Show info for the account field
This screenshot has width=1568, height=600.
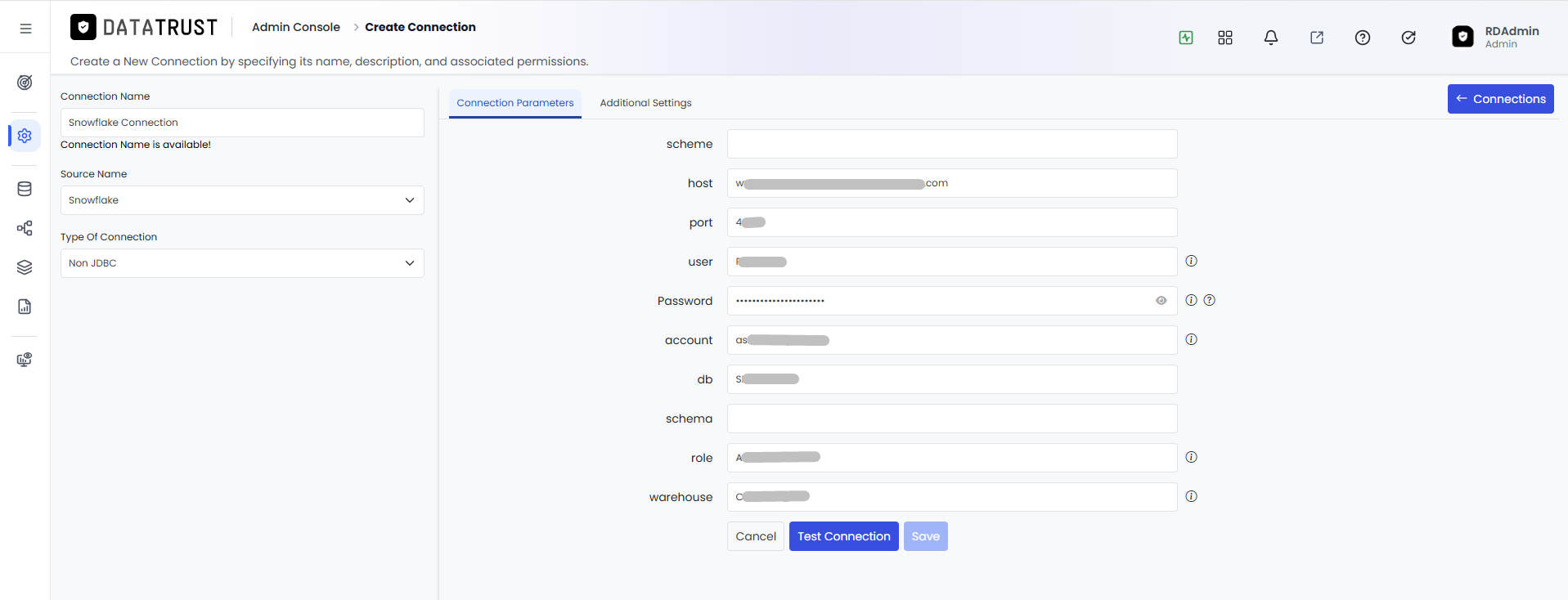pos(1192,339)
